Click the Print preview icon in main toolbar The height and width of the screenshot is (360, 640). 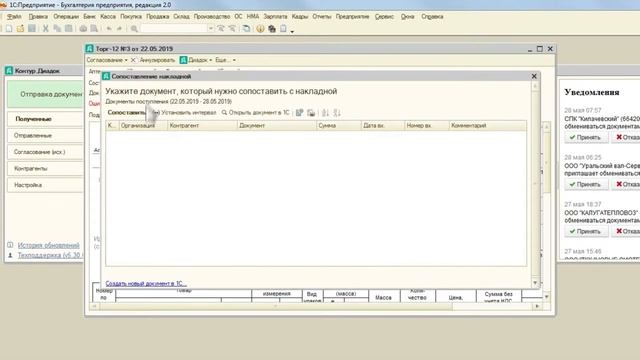94,29
